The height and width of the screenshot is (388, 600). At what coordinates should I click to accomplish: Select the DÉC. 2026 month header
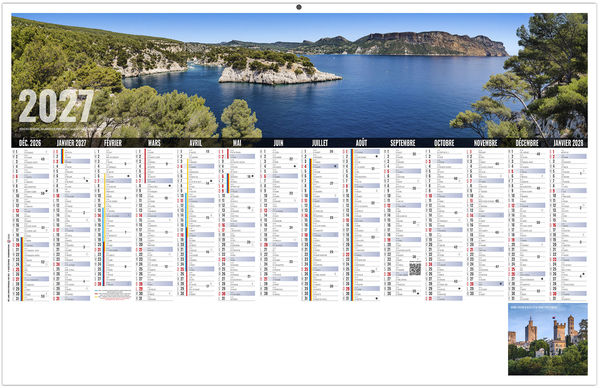pos(30,143)
